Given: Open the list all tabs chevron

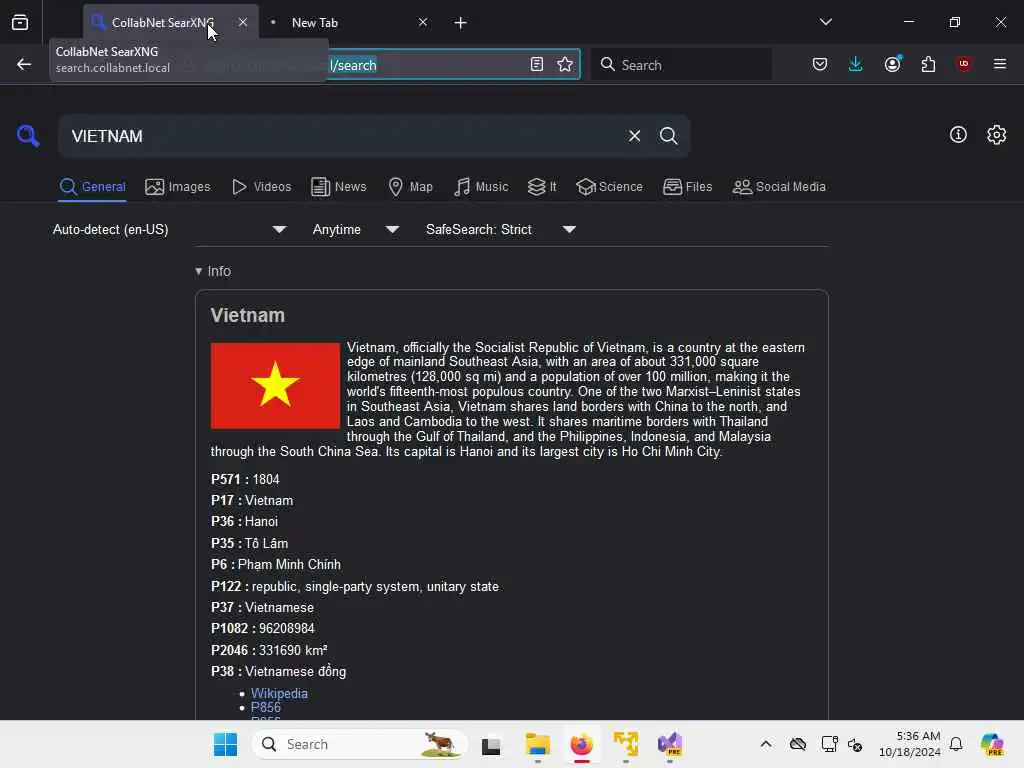Looking at the screenshot, I should 825,22.
